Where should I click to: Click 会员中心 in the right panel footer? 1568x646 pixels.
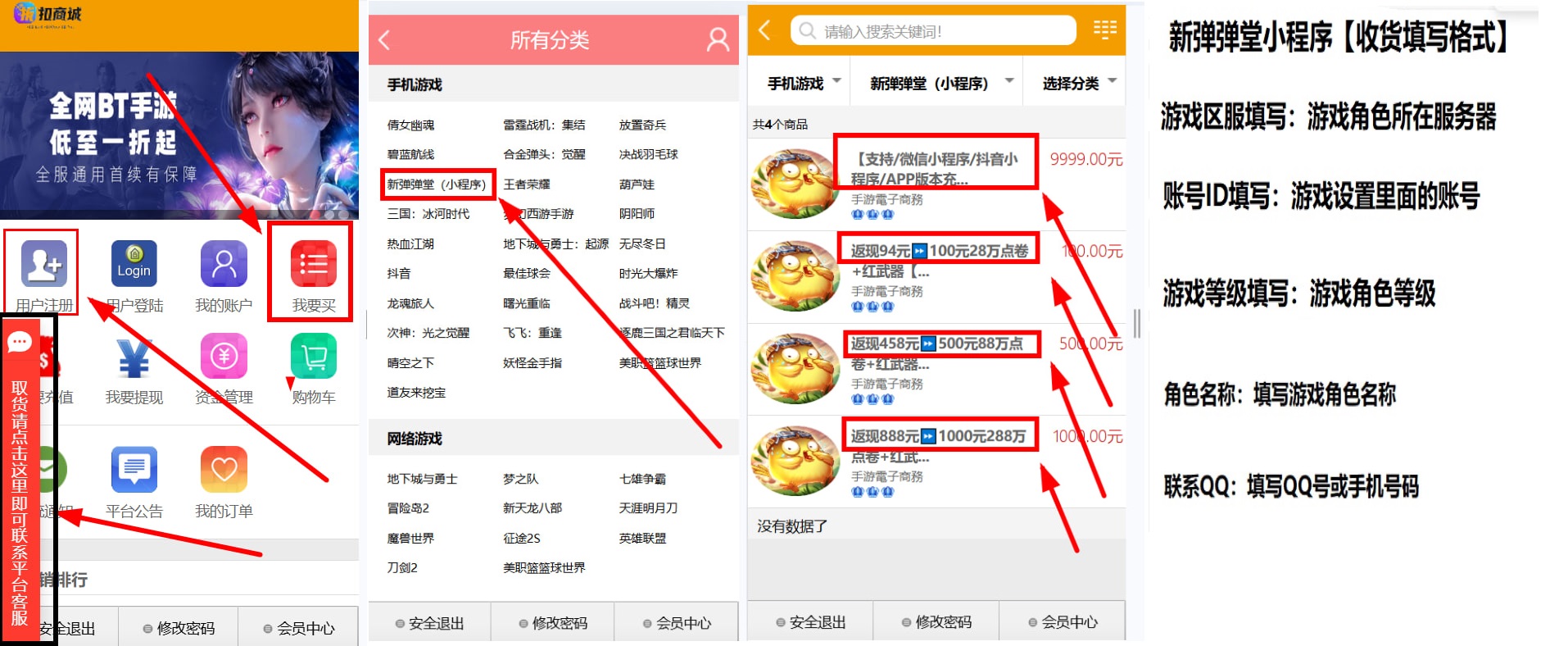tap(1062, 622)
